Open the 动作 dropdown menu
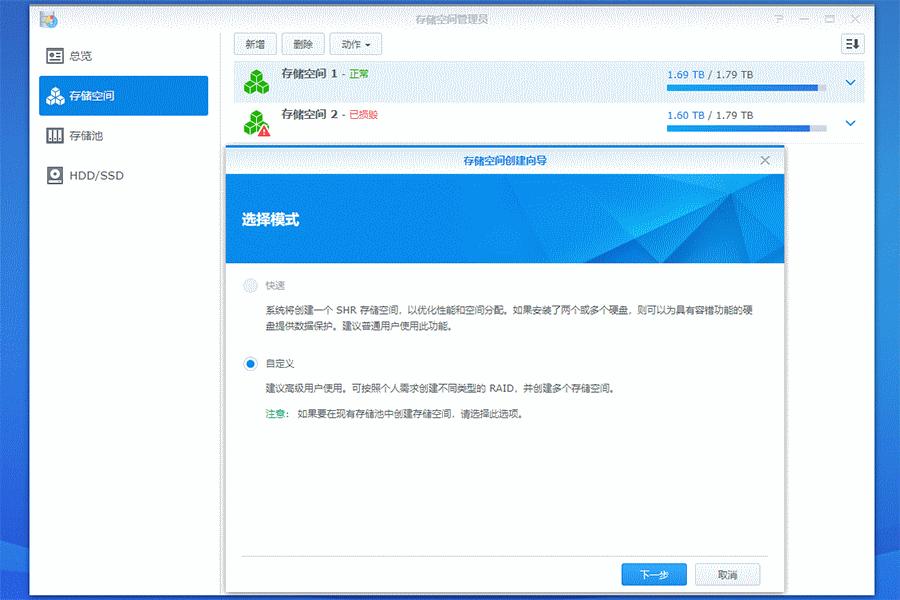The height and width of the screenshot is (600, 900). coord(356,43)
